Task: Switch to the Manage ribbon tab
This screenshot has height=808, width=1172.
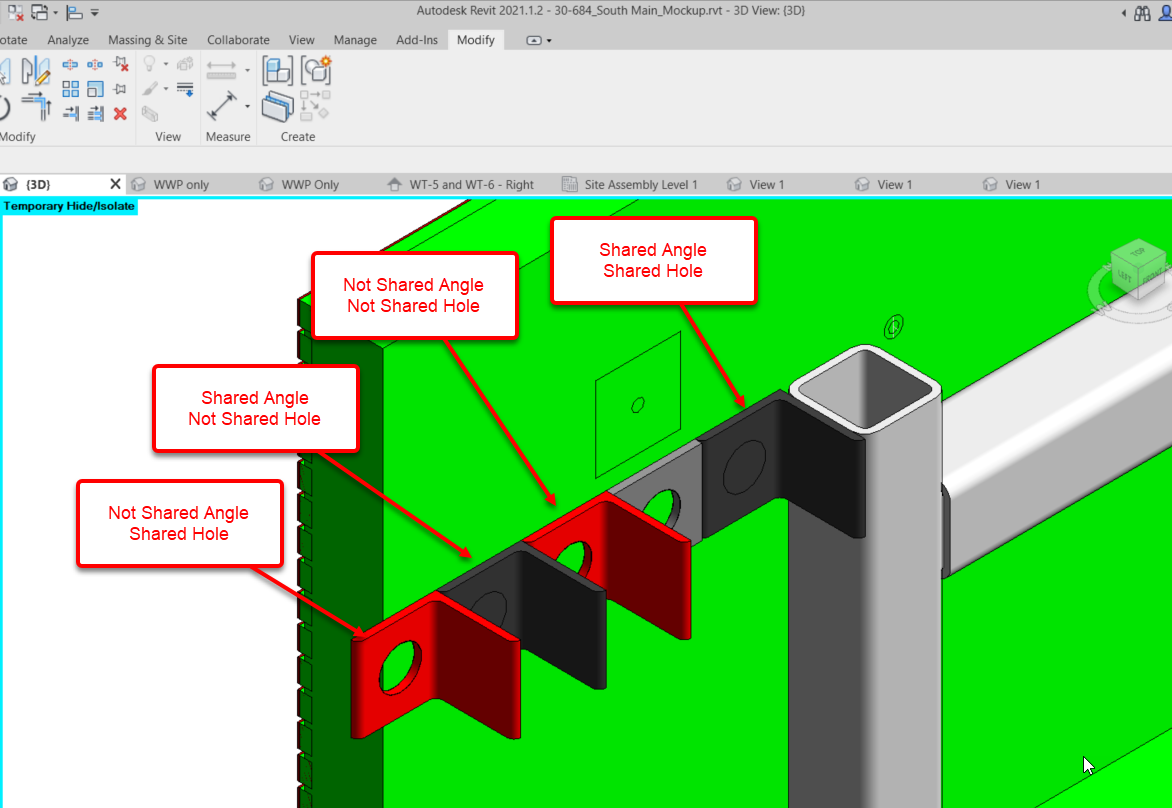Action: tap(355, 40)
